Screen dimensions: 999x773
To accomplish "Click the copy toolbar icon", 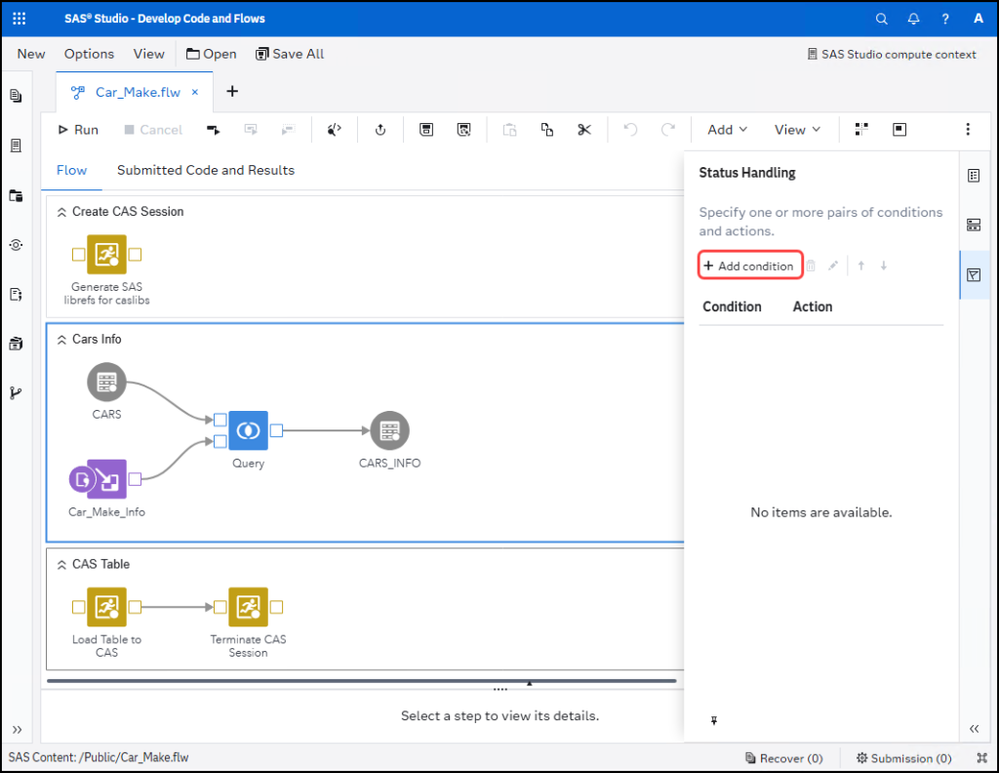I will coord(547,130).
